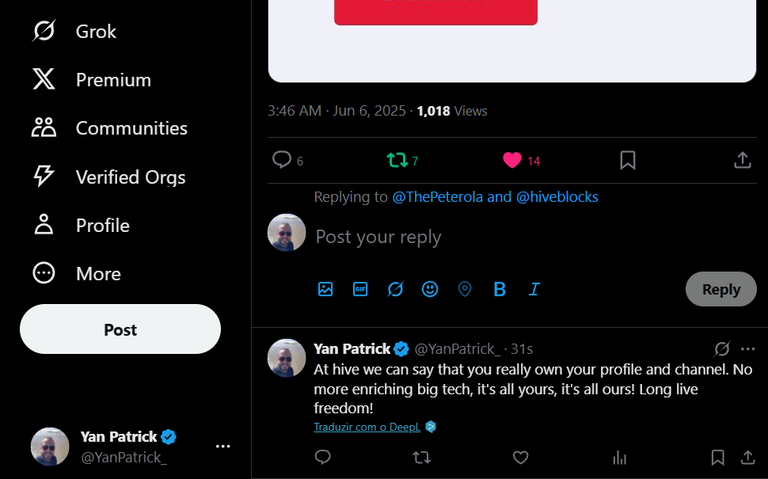Viewport: 768px width, 479px height.
Task: Tag a location in the reply
Action: point(465,289)
